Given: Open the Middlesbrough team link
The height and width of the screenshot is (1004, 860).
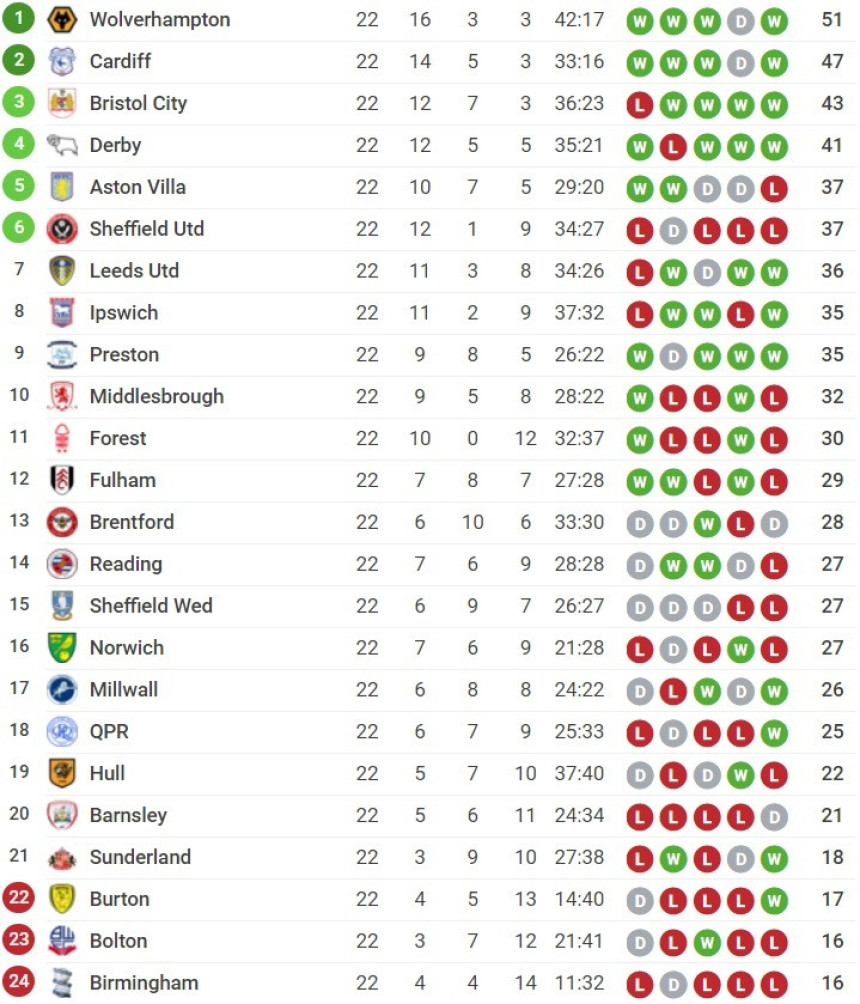Looking at the screenshot, I should (157, 396).
